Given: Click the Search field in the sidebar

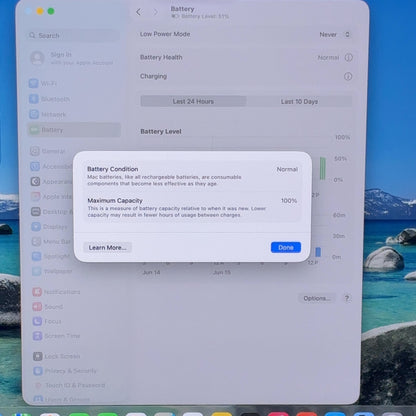Looking at the screenshot, I should 73,35.
